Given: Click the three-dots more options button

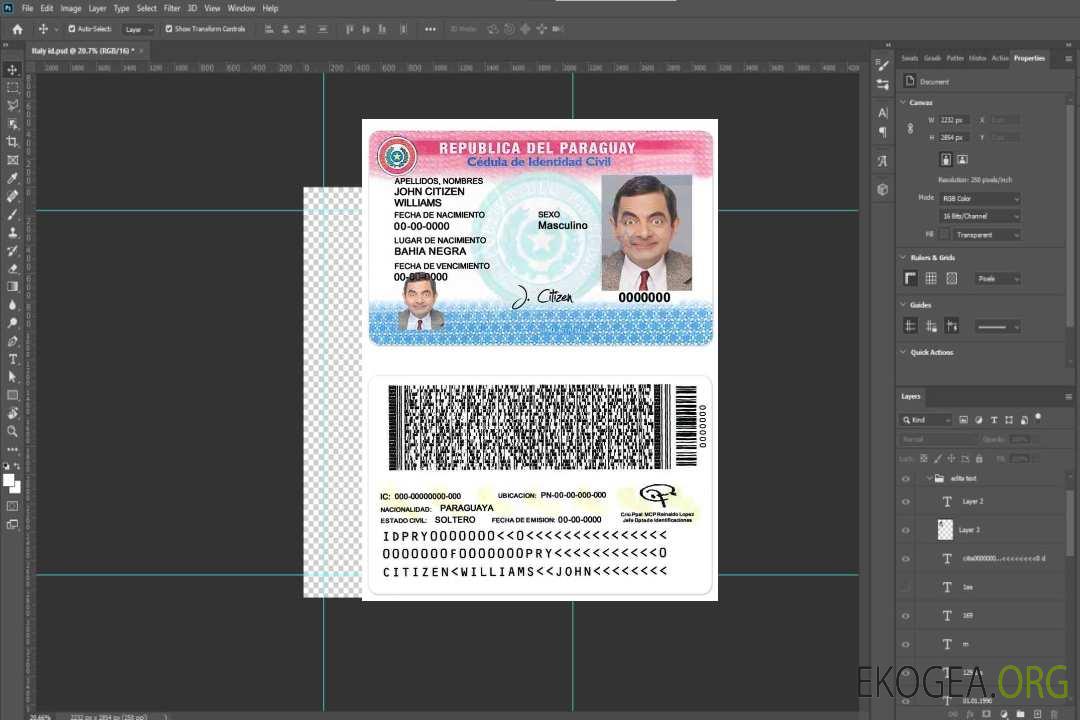Looking at the screenshot, I should [430, 29].
